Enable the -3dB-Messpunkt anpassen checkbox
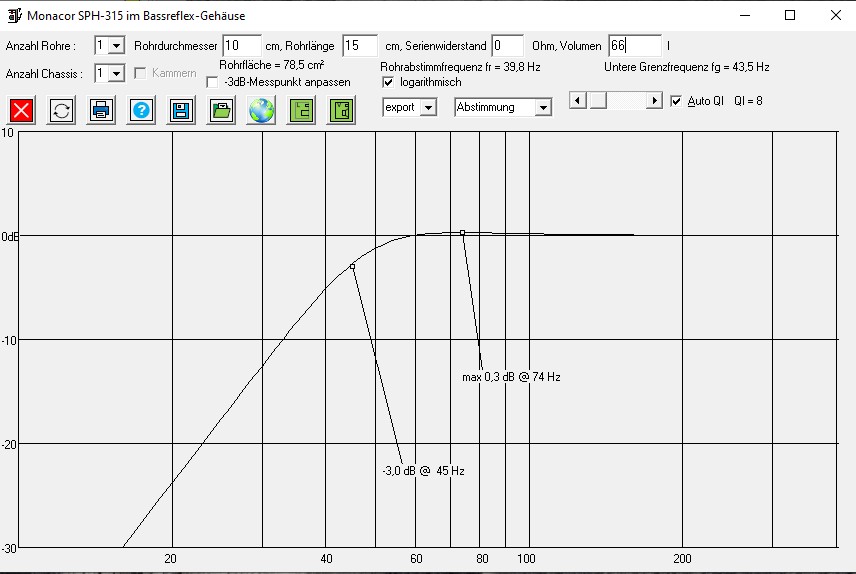 click(x=212, y=83)
